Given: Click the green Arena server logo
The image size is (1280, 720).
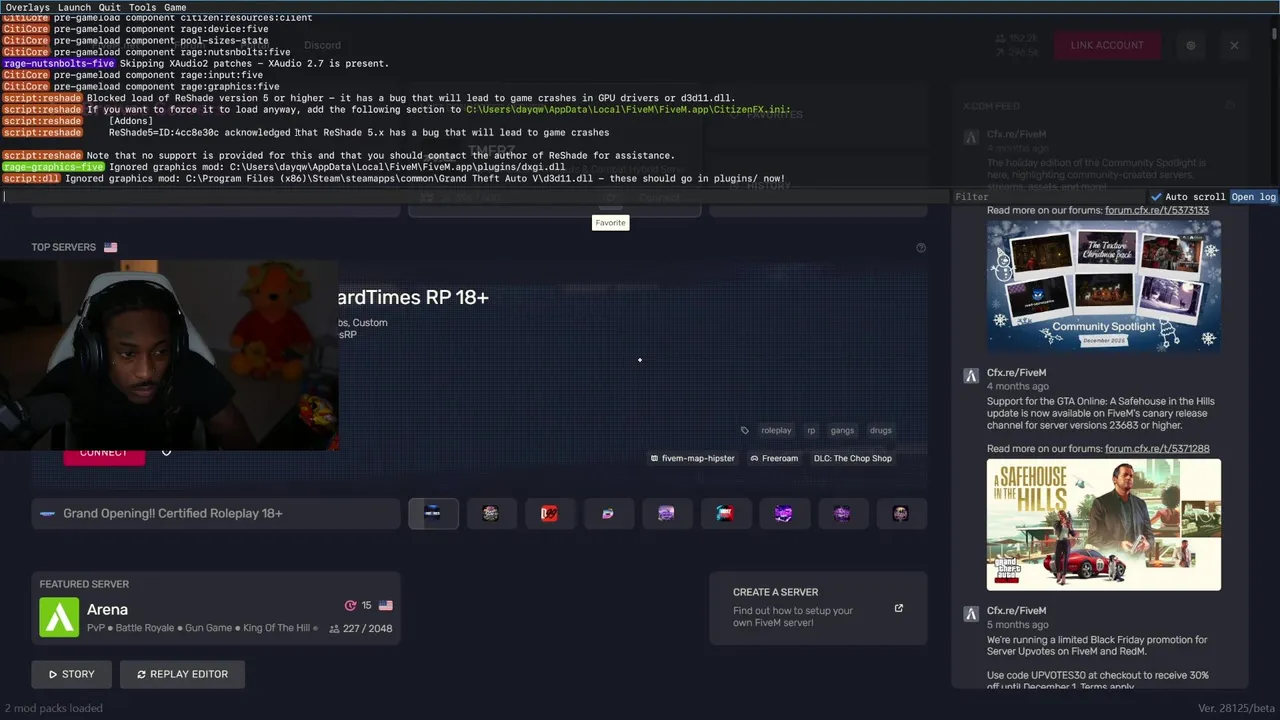Looking at the screenshot, I should point(59,617).
